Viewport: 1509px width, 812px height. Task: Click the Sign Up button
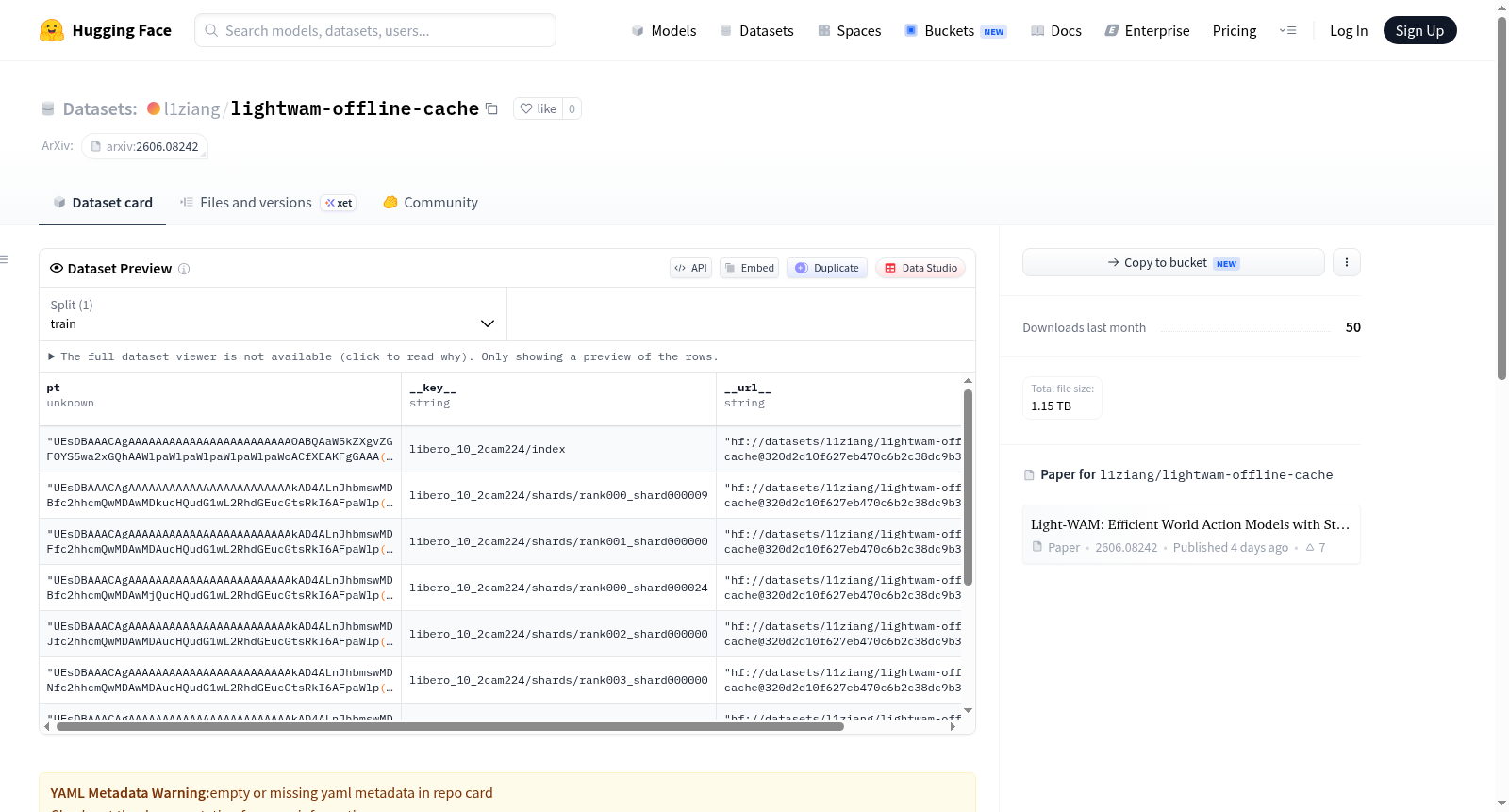[1419, 31]
